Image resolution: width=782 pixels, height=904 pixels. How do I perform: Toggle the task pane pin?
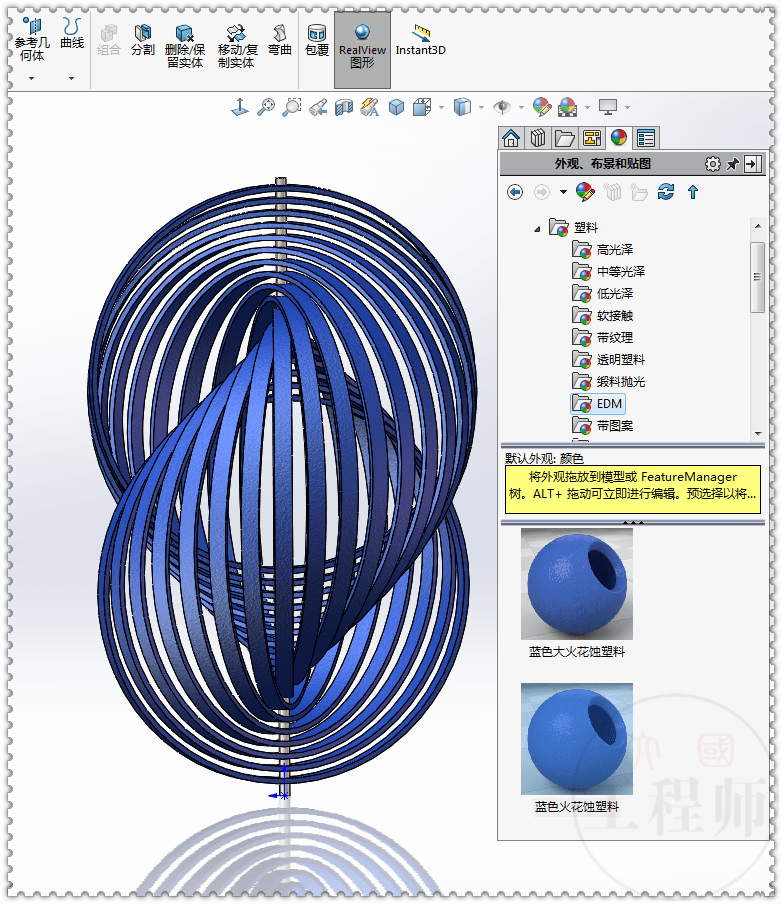coord(732,164)
